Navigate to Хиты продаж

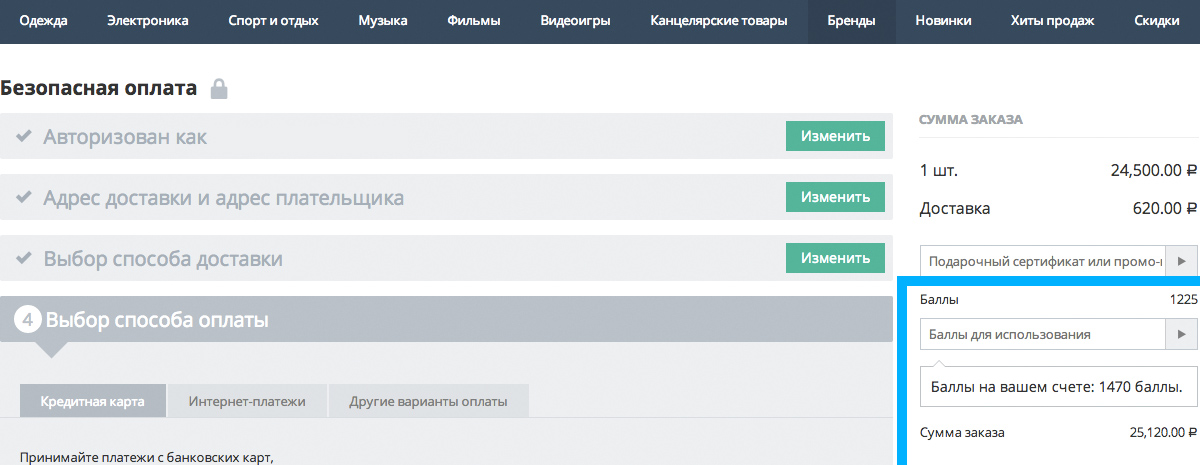pos(1052,21)
